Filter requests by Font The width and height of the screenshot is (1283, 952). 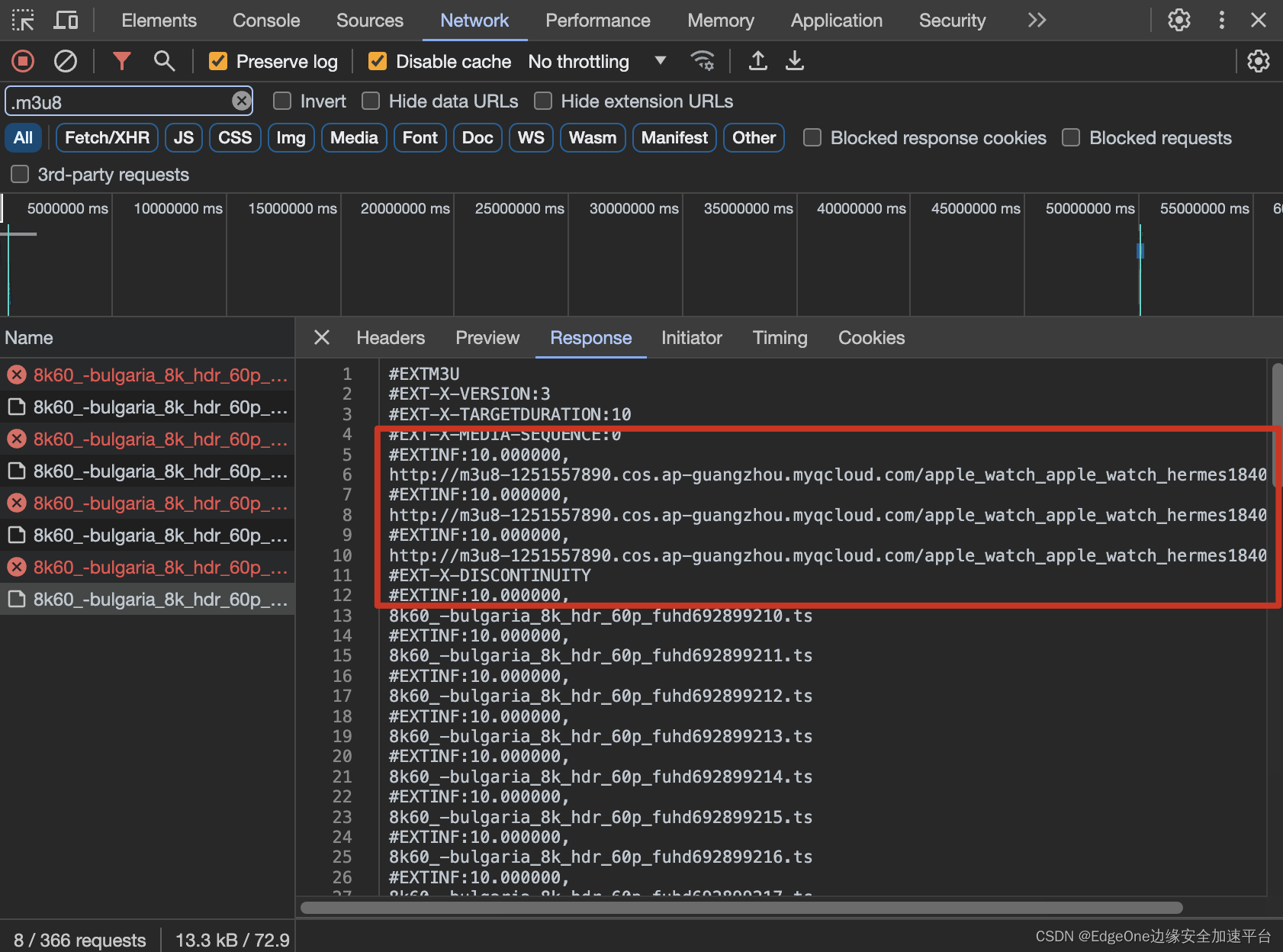(420, 137)
